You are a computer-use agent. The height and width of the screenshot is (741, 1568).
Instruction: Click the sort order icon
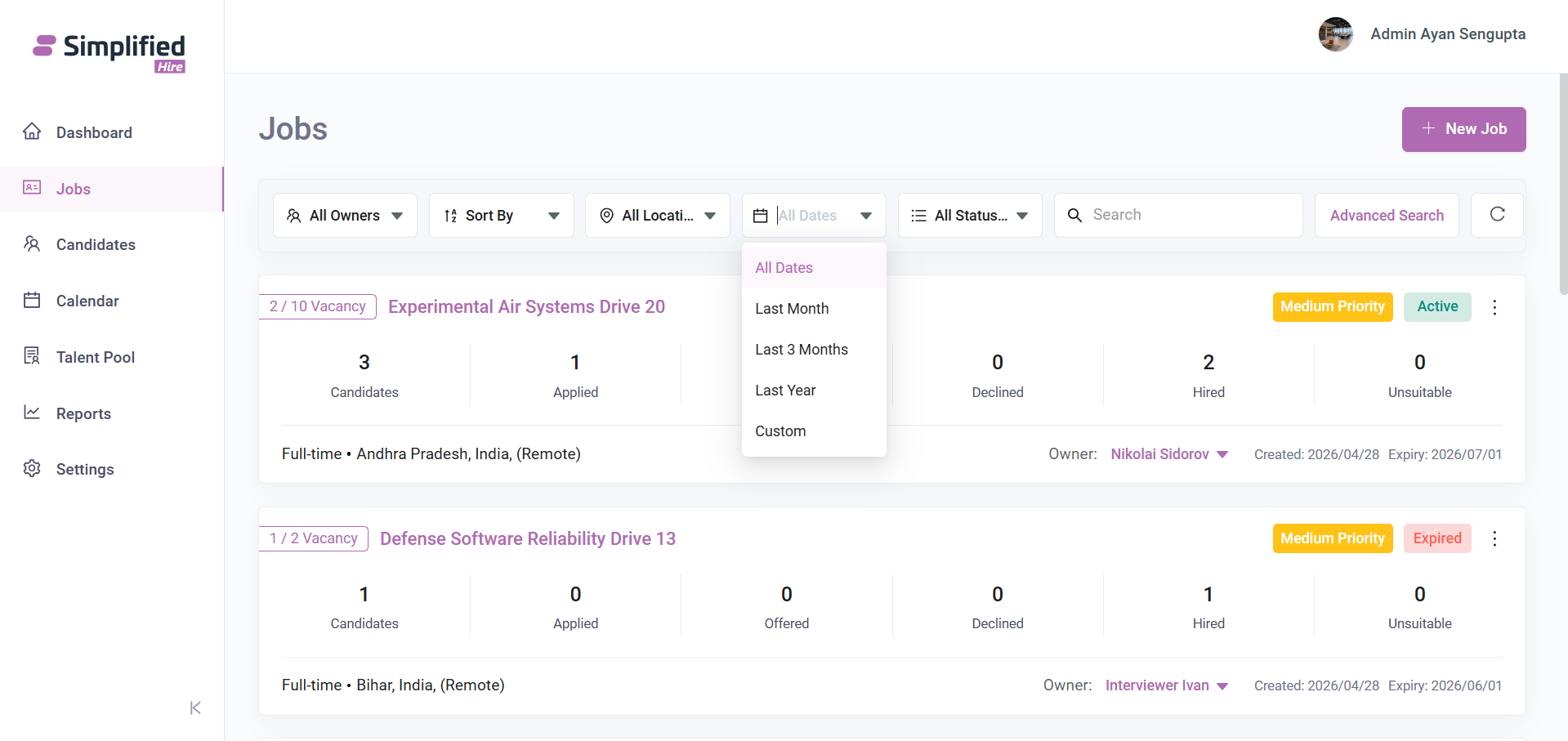coord(450,216)
